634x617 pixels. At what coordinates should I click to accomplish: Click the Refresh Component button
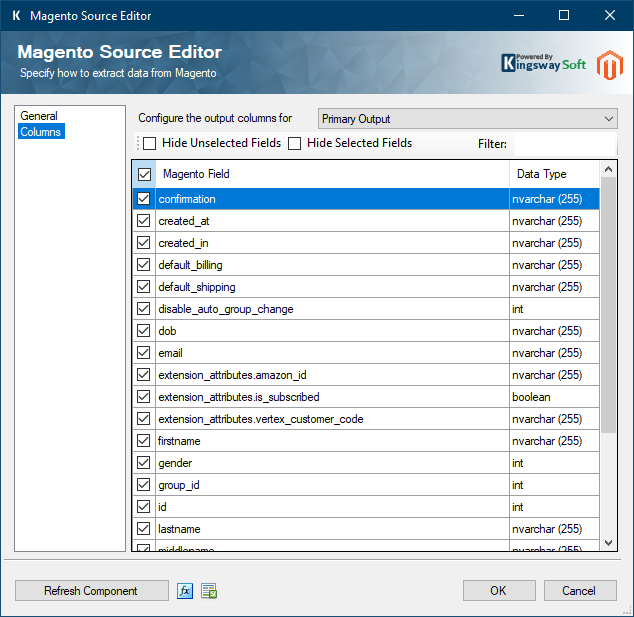(x=92, y=591)
